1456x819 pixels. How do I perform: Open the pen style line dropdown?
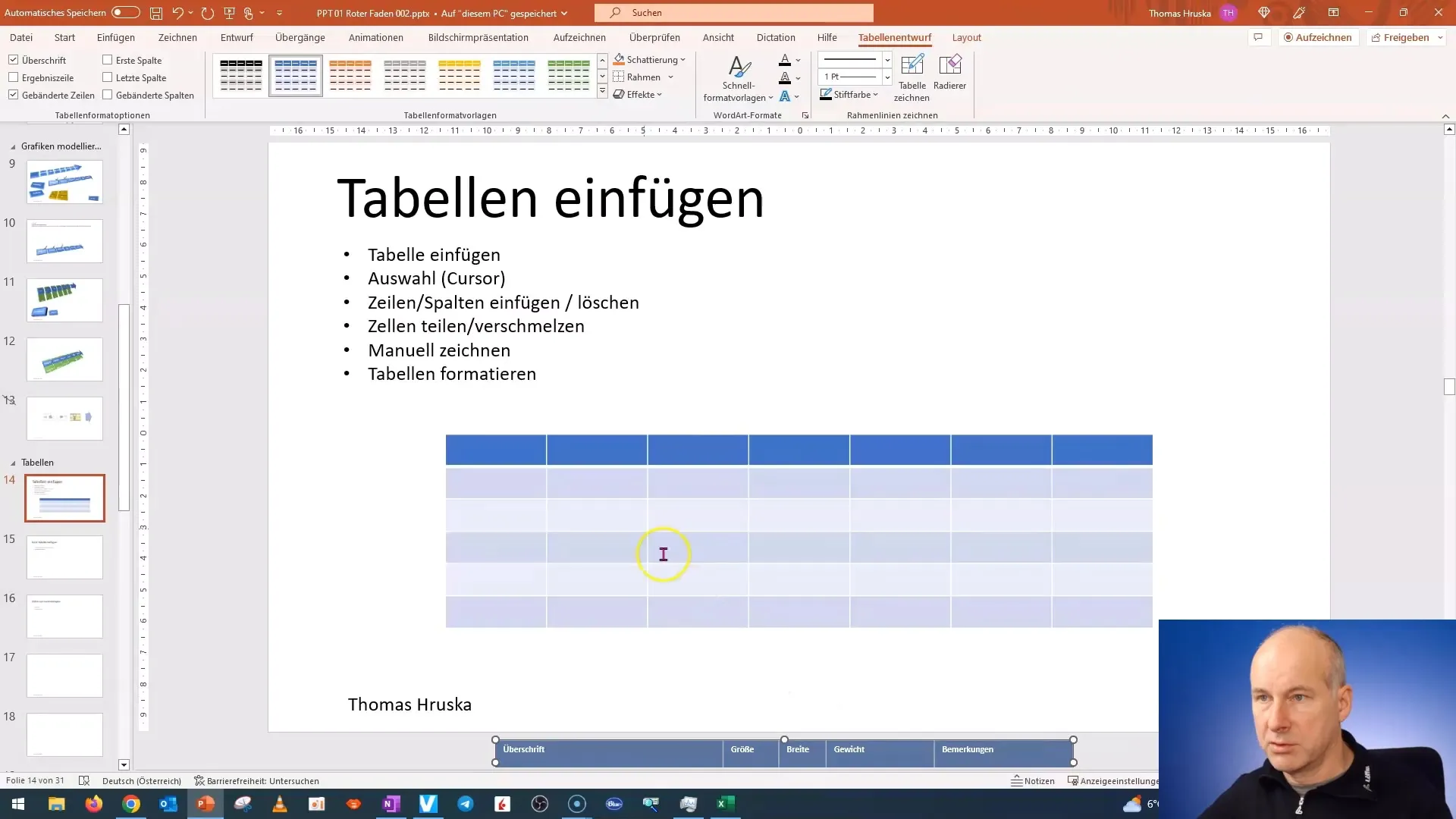[887, 60]
